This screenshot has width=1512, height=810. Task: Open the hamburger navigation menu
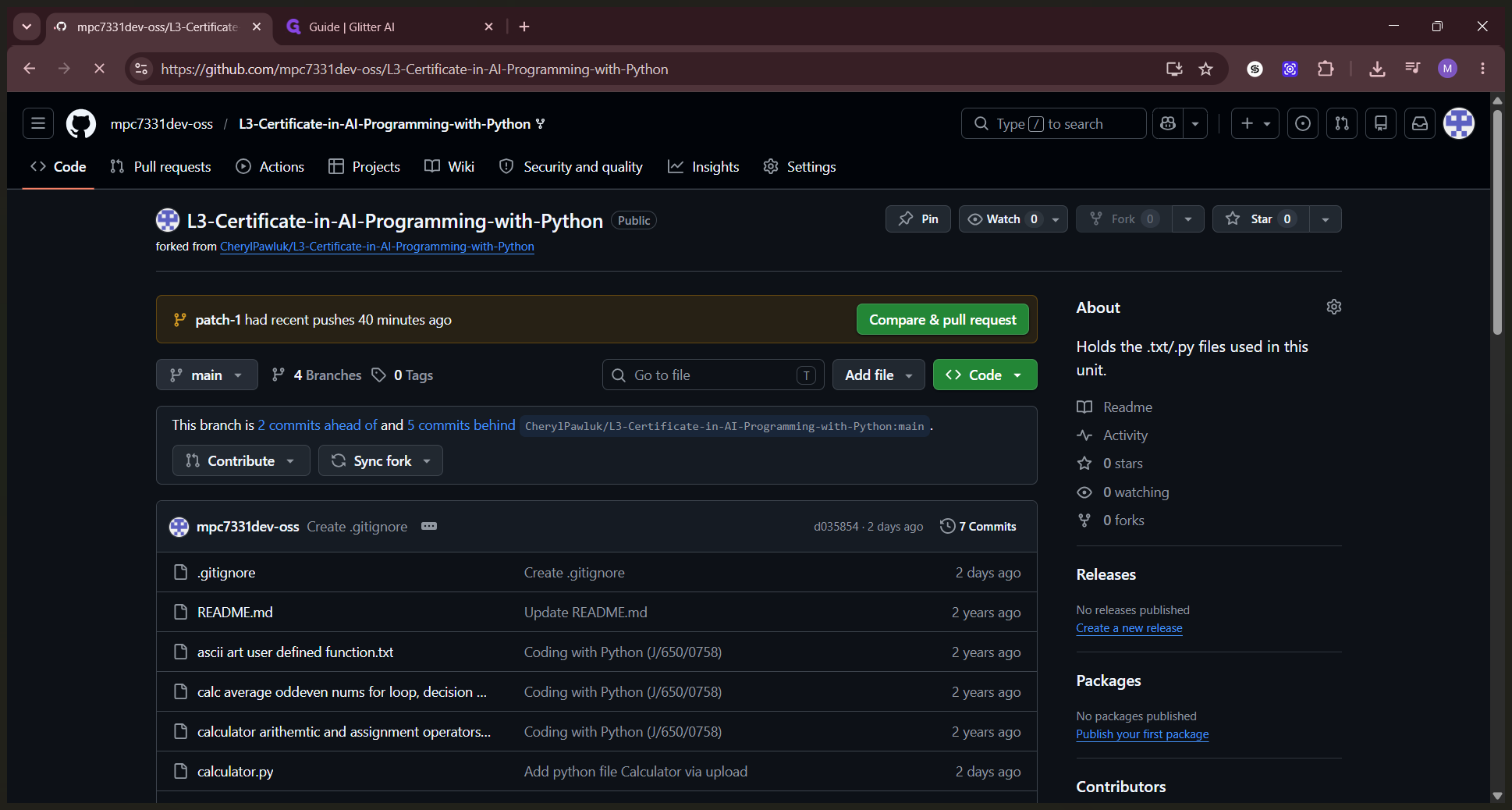pyautogui.click(x=38, y=123)
